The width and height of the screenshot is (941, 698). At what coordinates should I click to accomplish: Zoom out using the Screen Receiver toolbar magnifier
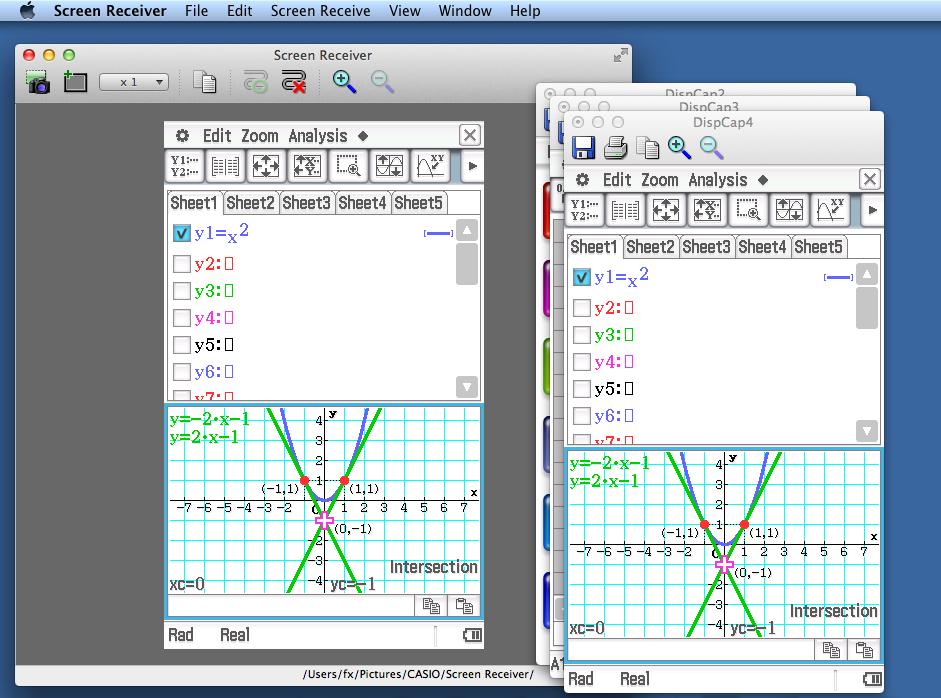pos(382,82)
